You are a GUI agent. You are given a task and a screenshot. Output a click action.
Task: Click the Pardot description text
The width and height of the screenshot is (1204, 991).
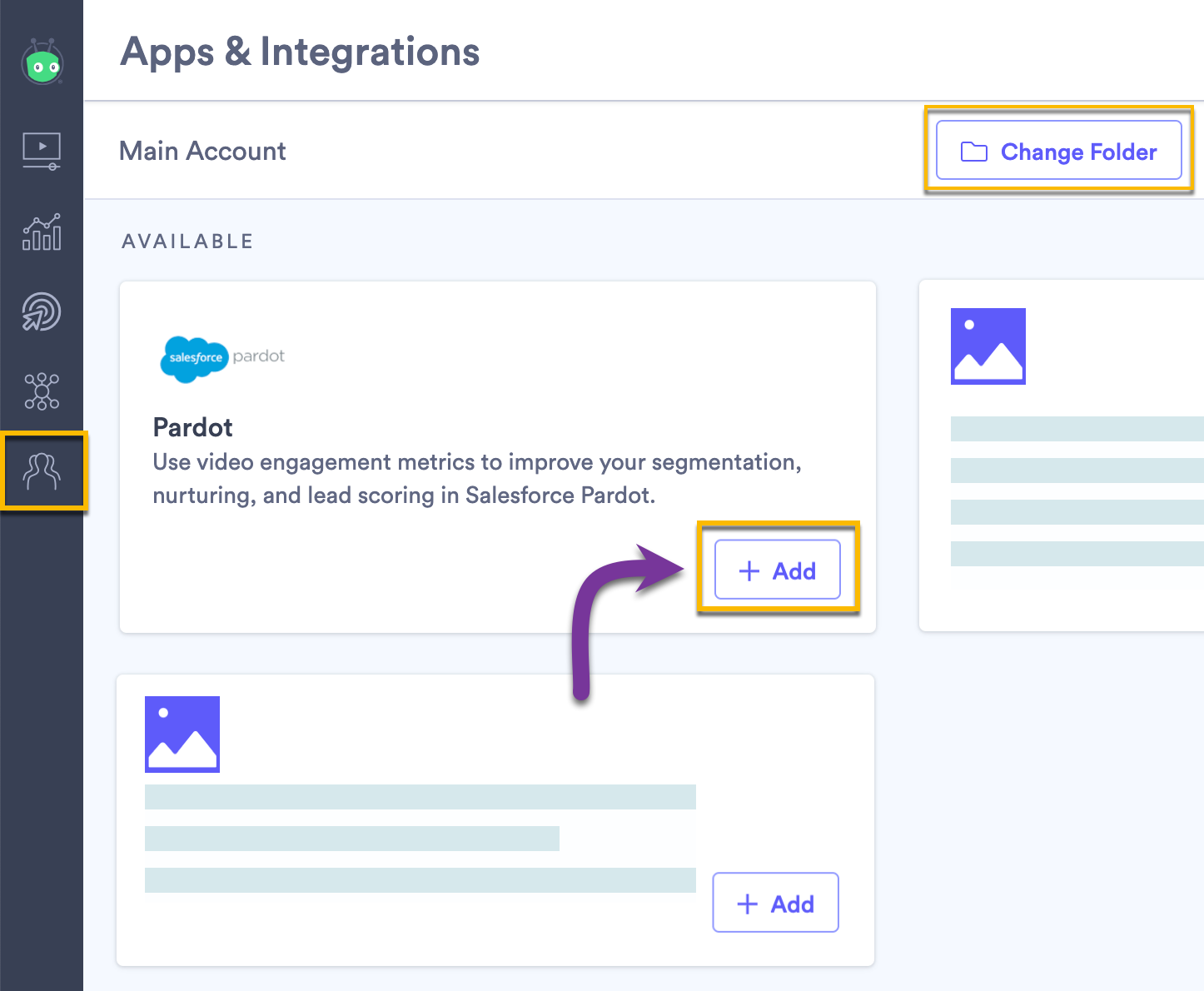point(476,478)
